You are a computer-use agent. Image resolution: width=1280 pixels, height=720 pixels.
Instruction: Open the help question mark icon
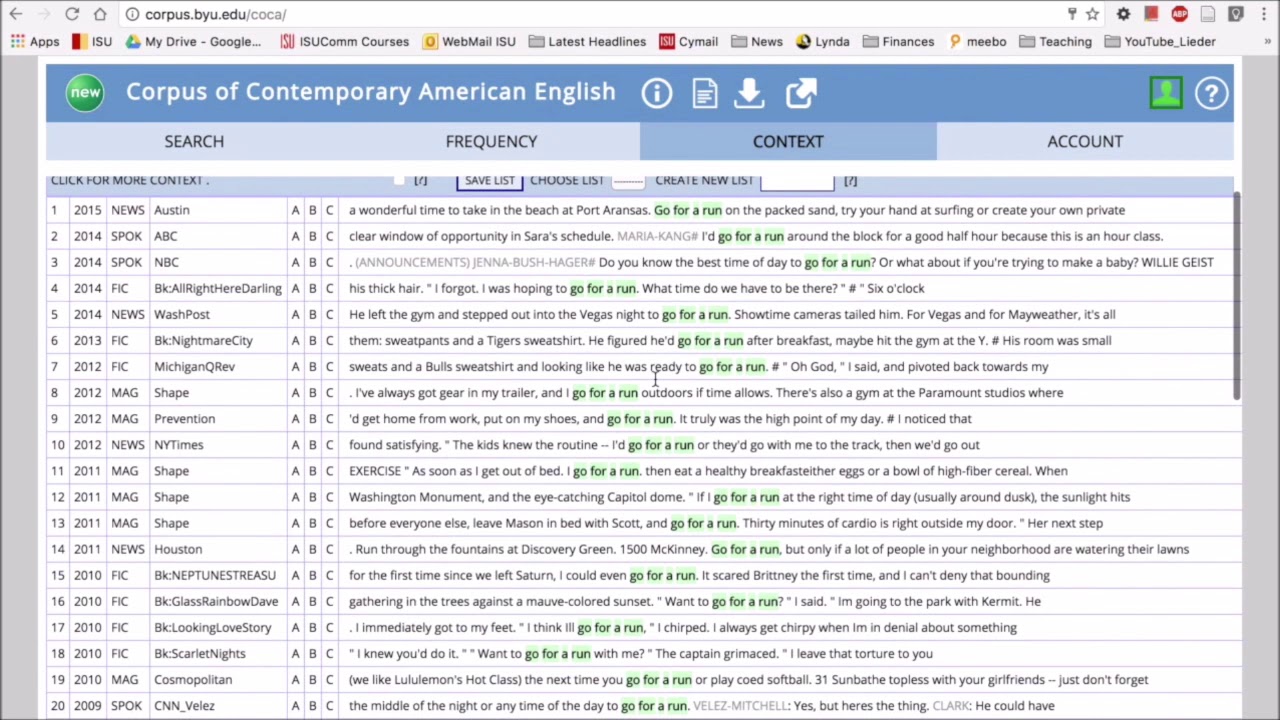1211,93
